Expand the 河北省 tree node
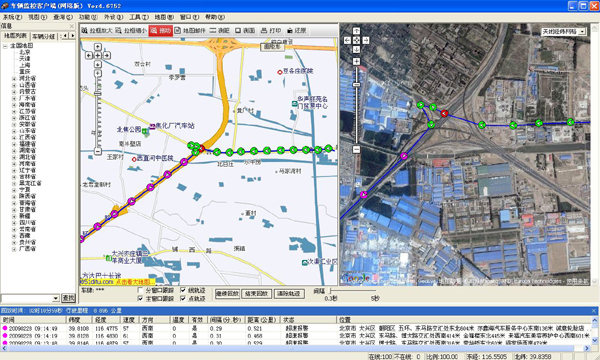The width and height of the screenshot is (600, 360). click(x=14, y=78)
